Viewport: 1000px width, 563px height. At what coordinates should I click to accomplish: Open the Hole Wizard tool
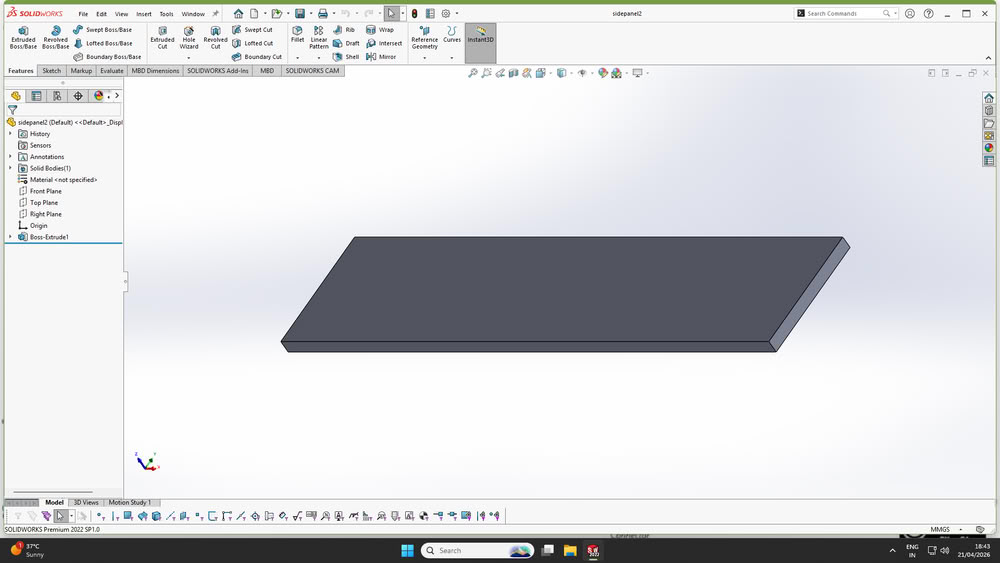point(189,38)
